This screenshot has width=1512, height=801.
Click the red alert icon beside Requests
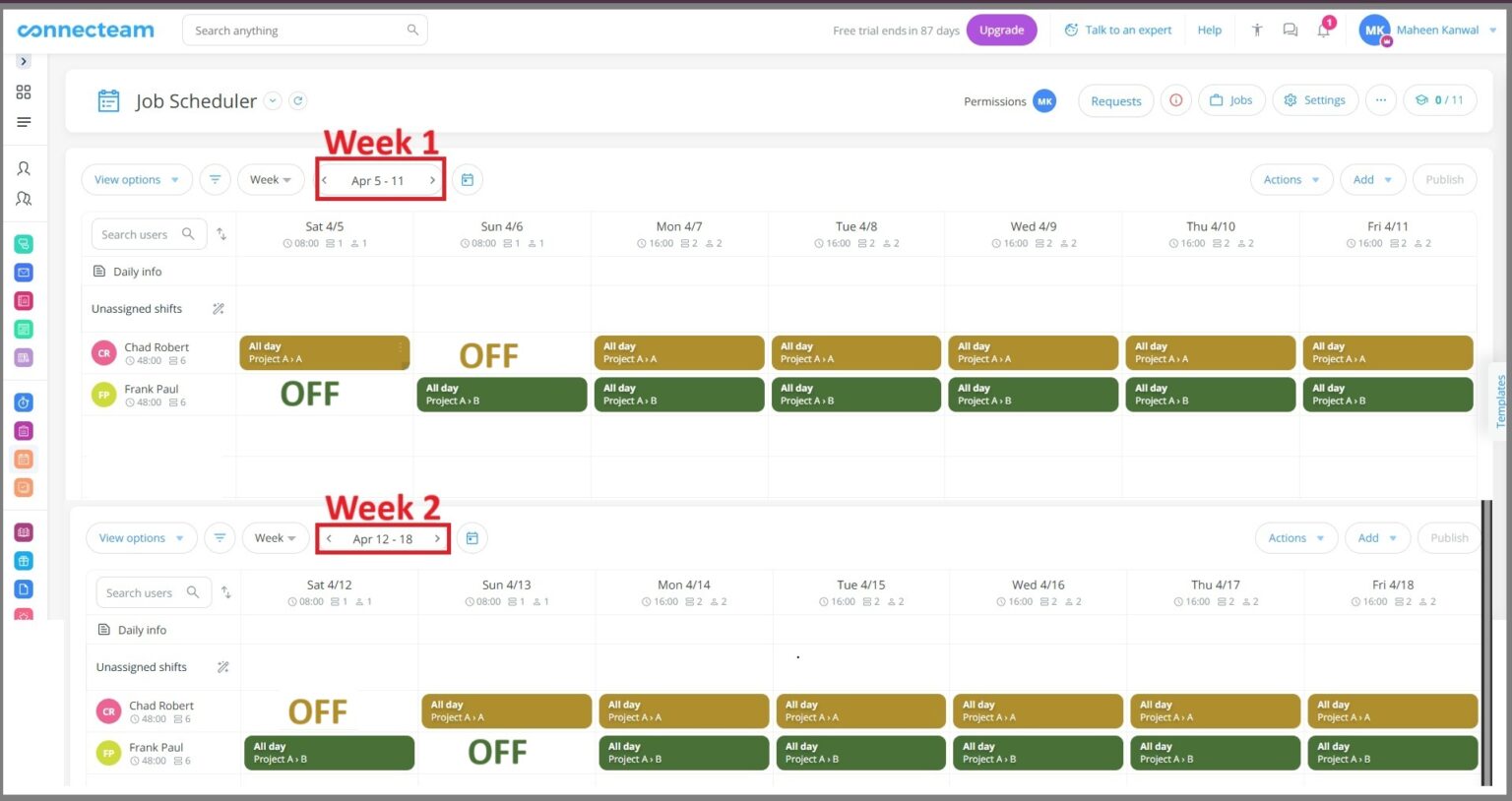coord(1175,100)
